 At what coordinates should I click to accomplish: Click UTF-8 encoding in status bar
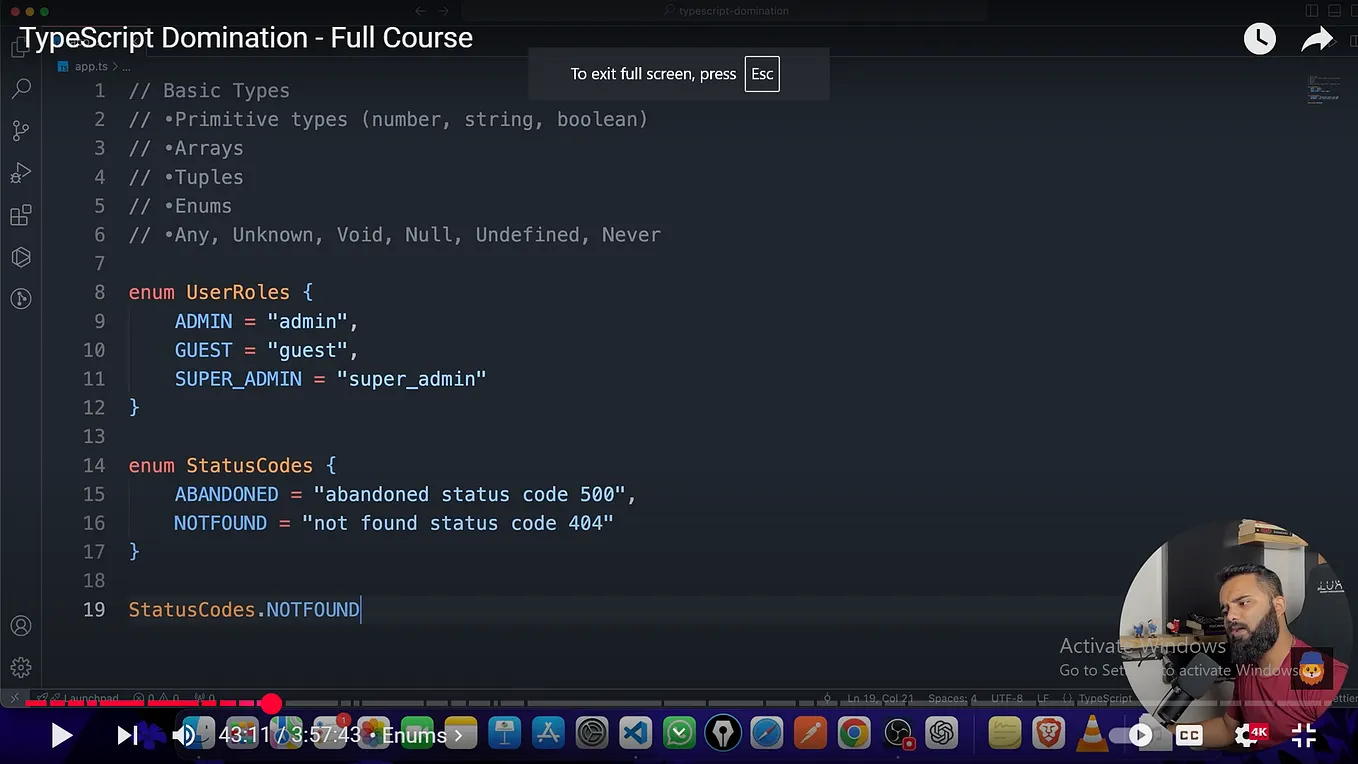point(1006,698)
